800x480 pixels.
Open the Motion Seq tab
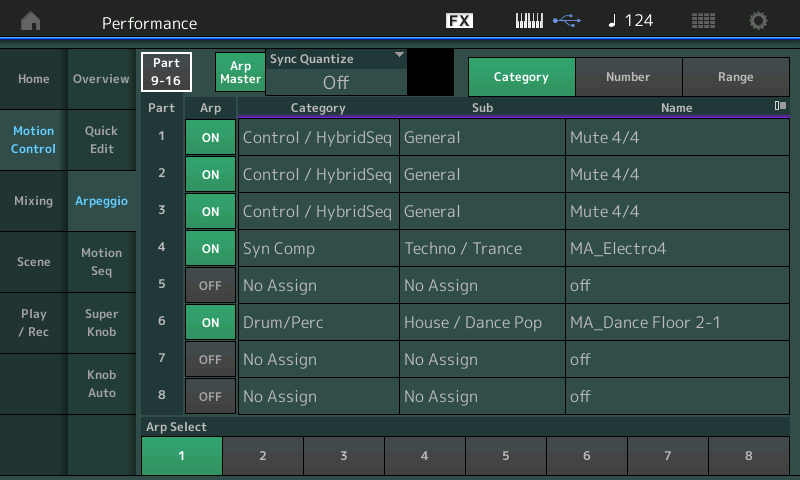click(x=101, y=262)
